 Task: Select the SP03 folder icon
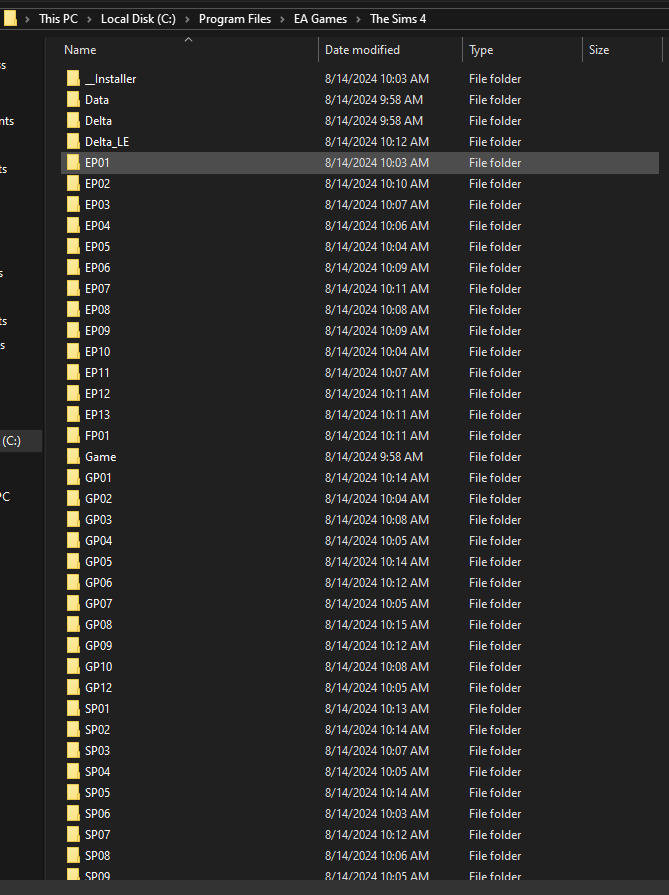pyautogui.click(x=73, y=751)
